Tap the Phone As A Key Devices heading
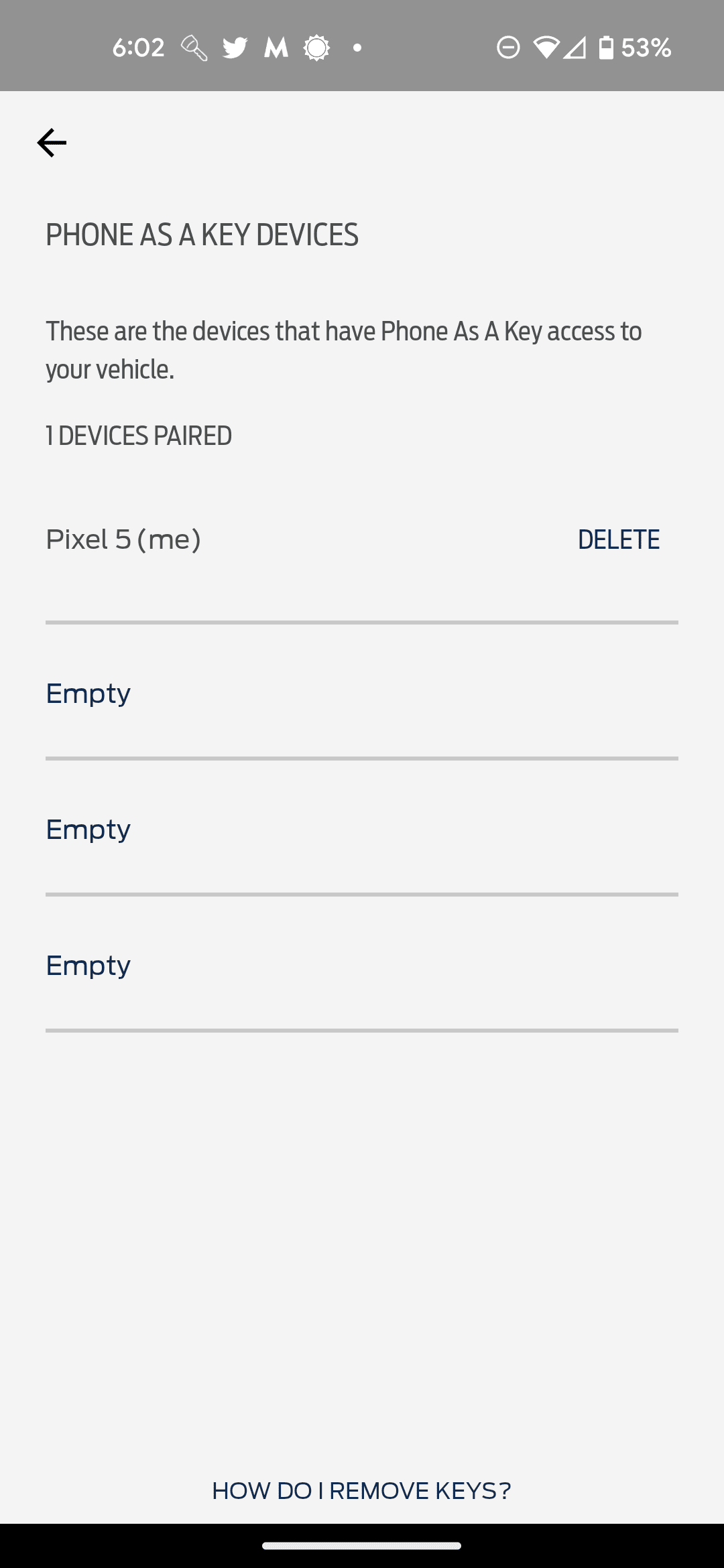The width and height of the screenshot is (724, 1568). 202,235
